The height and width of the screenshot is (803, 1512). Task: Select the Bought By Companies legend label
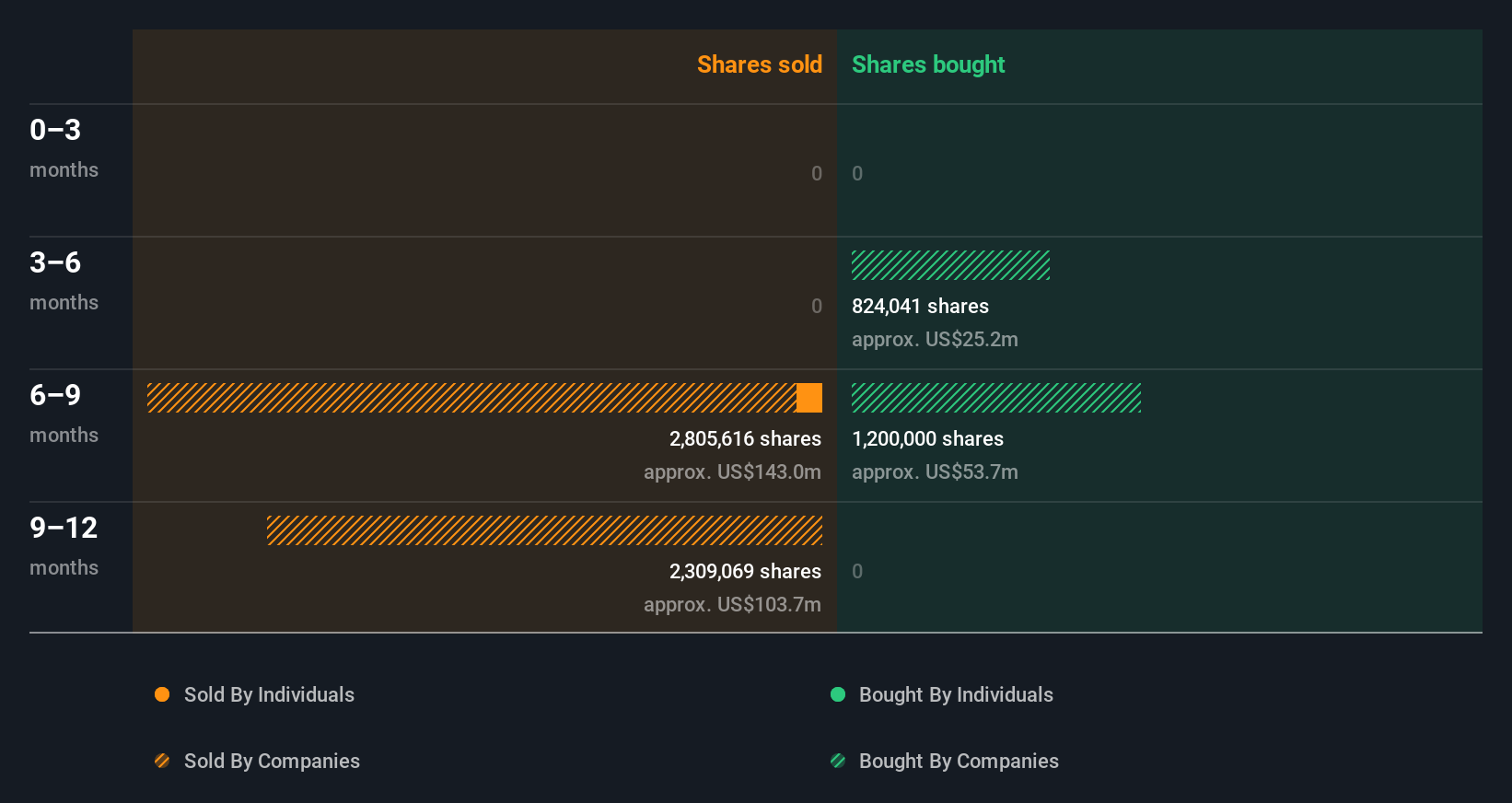click(x=959, y=762)
